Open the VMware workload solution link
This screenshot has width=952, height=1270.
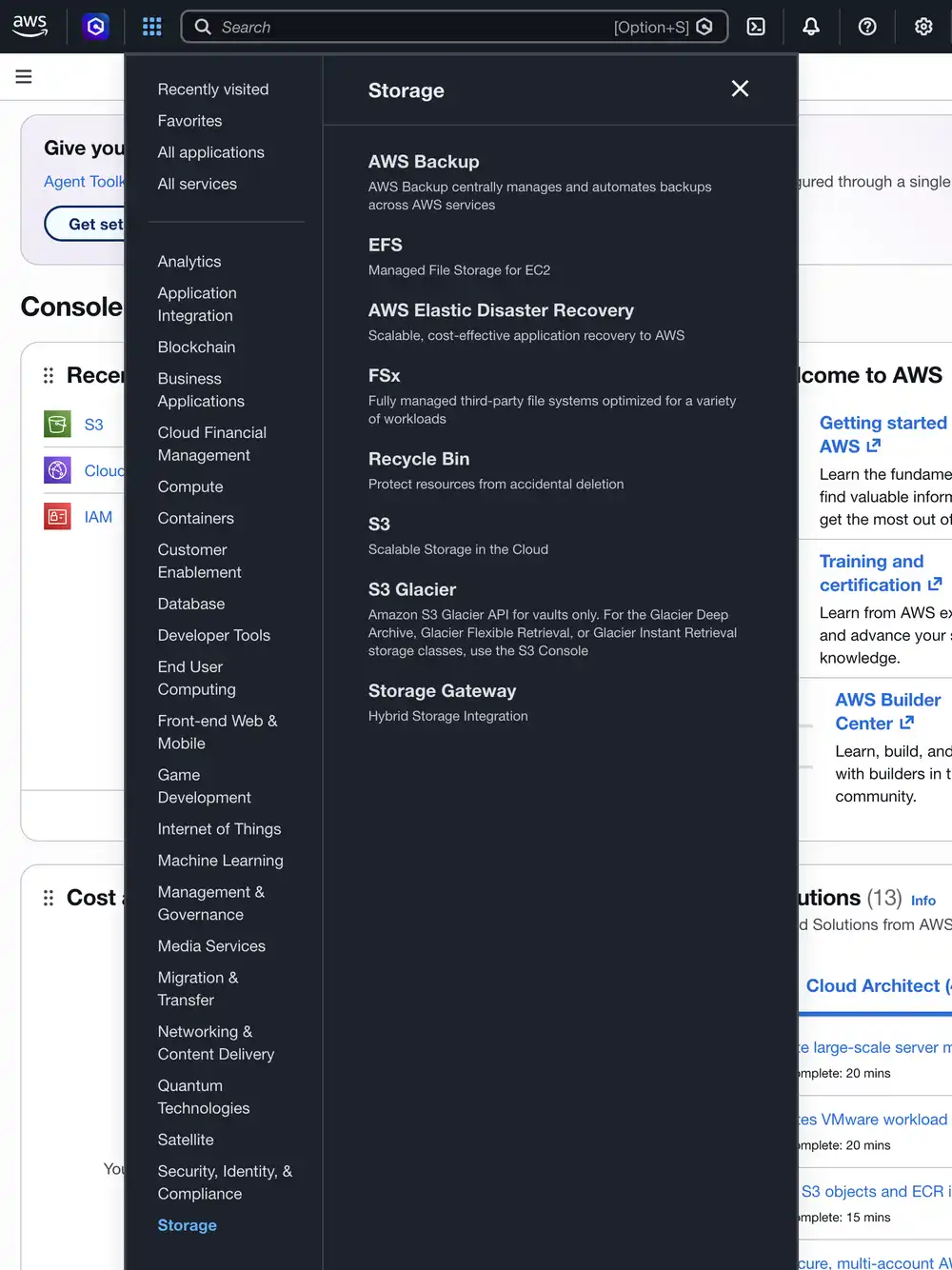874,1120
